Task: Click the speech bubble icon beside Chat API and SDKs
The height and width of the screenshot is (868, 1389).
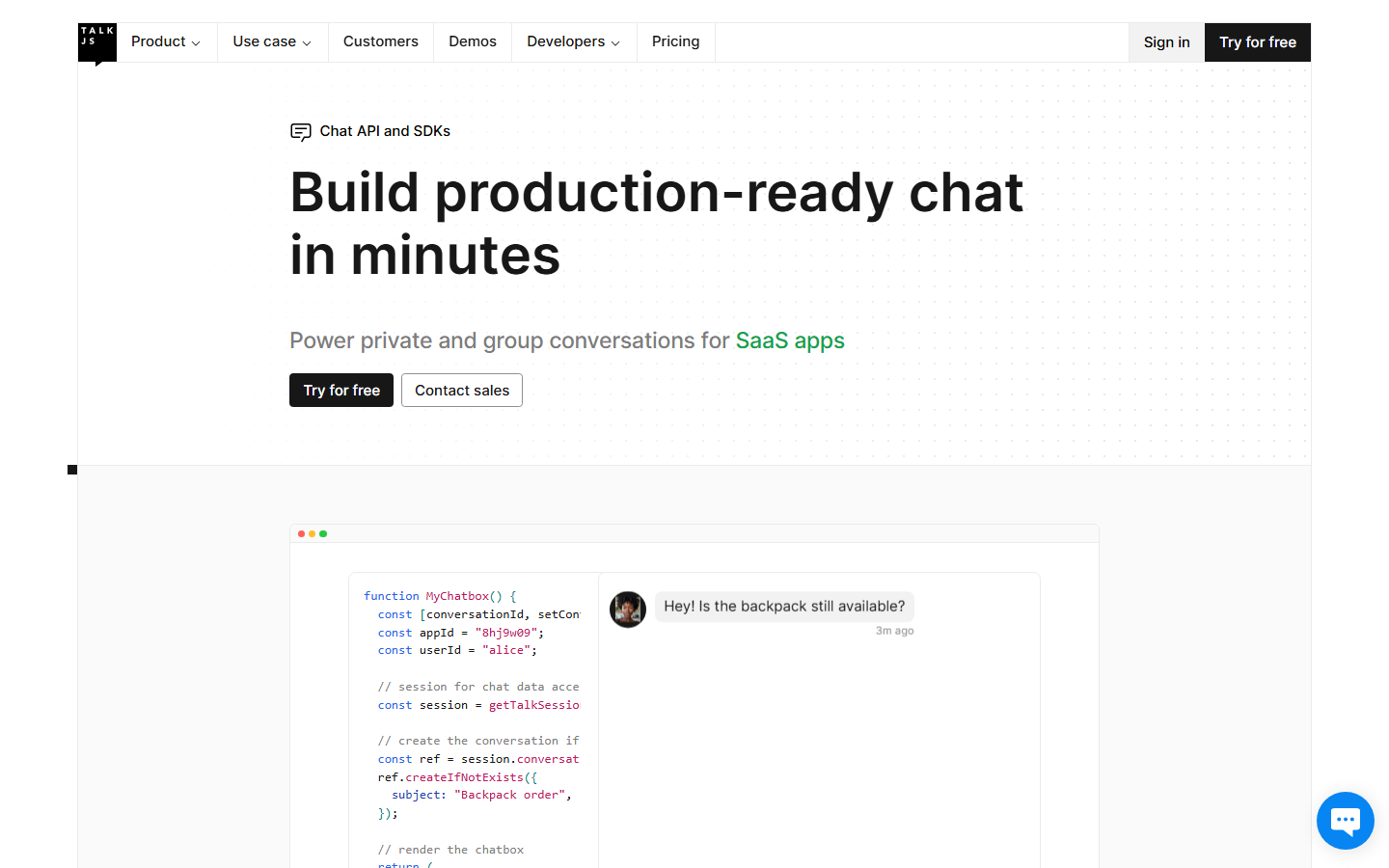Action: (301, 132)
